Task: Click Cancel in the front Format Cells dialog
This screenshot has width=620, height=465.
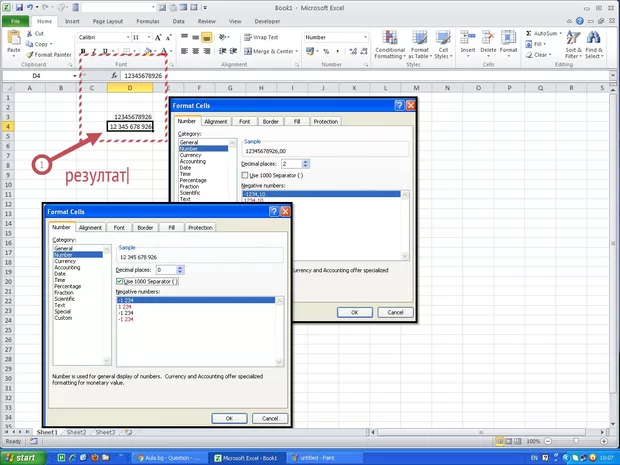Action: (x=269, y=418)
